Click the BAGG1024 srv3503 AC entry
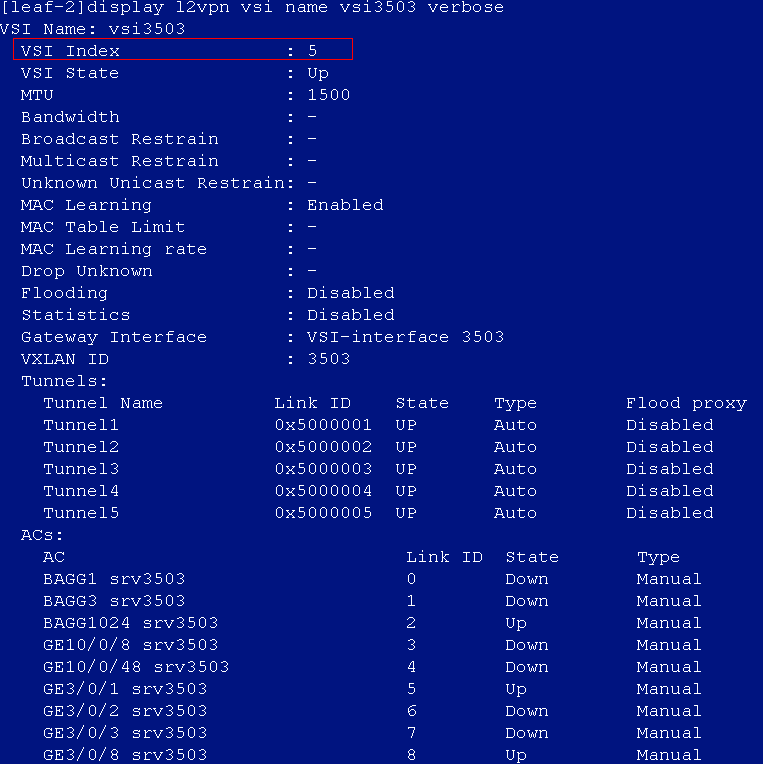Screen dimensions: 763x764 coord(130,623)
